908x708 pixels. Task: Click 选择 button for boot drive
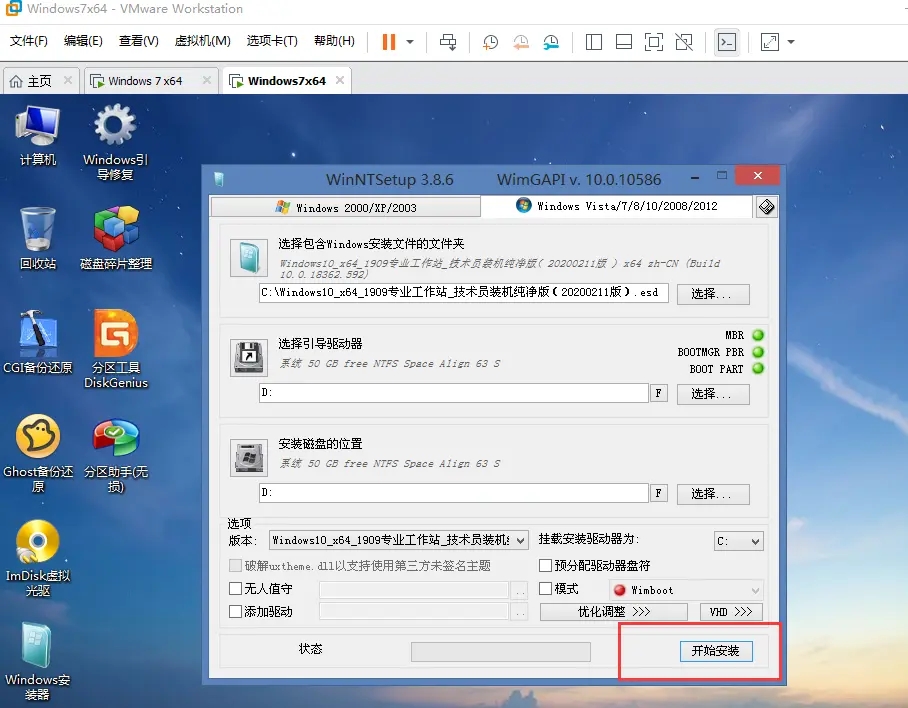click(x=713, y=394)
